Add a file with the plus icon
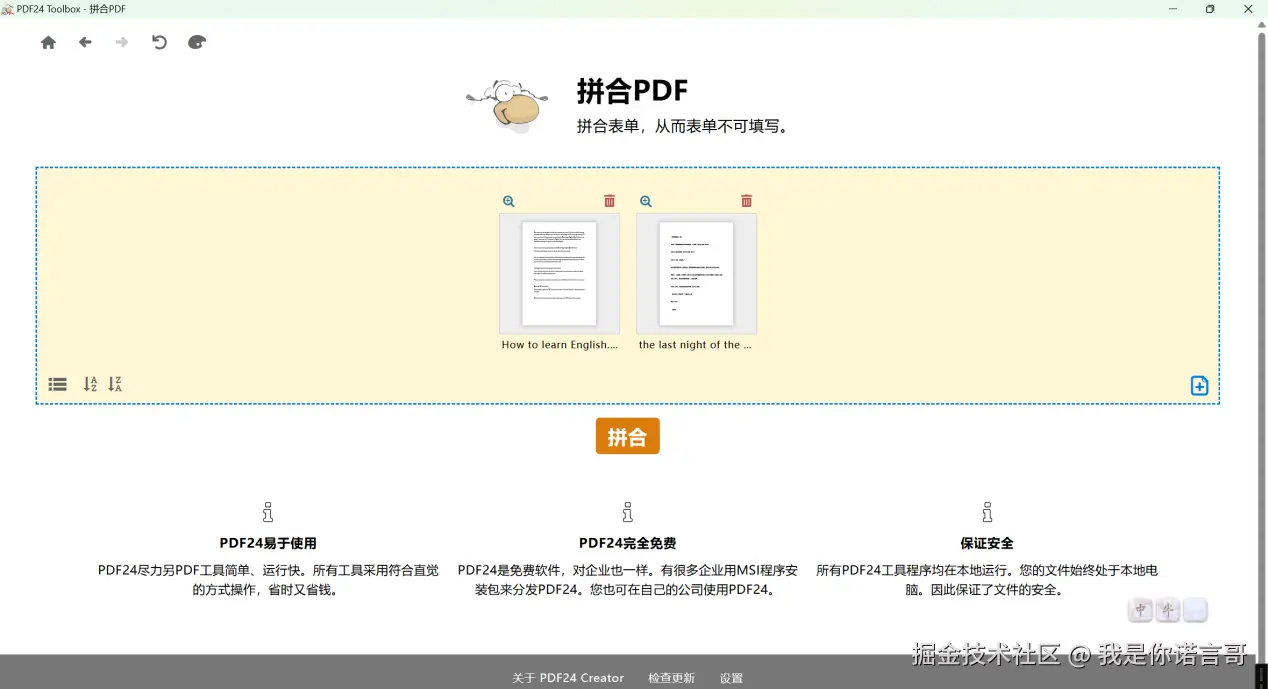The width and height of the screenshot is (1268, 689). click(x=1199, y=385)
